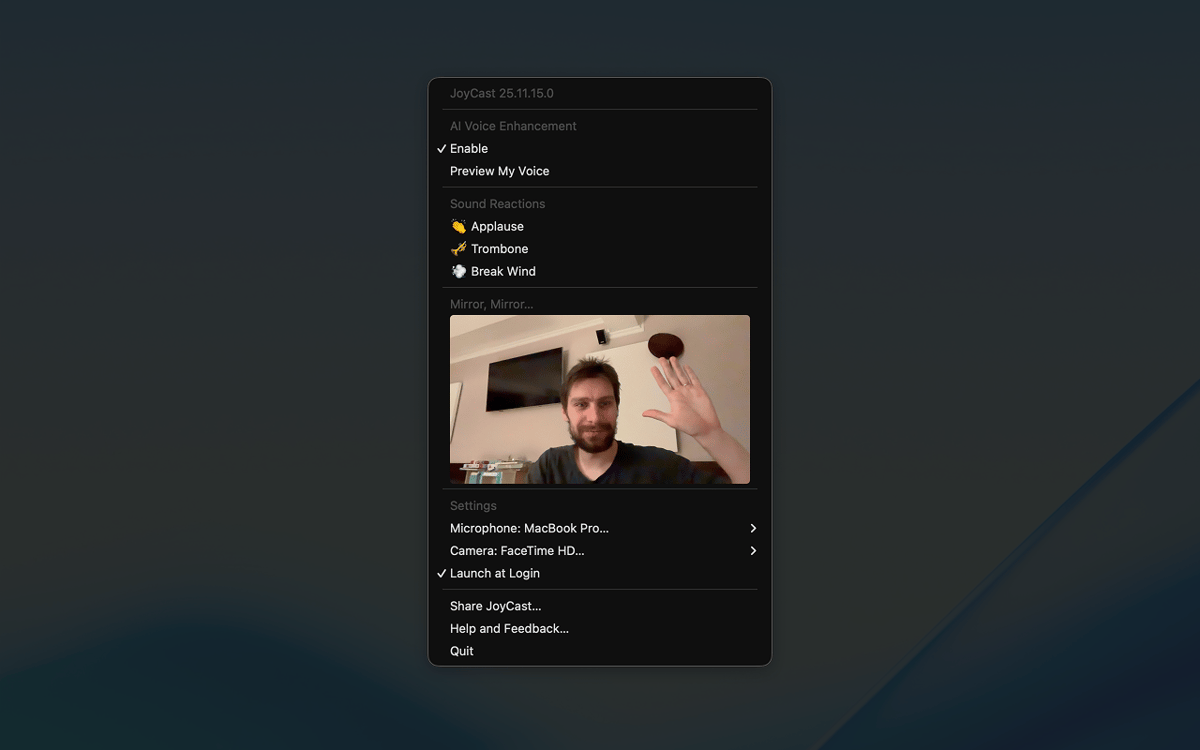Toggle the Launch at Login option
The width and height of the screenshot is (1200, 750).
click(x=495, y=574)
